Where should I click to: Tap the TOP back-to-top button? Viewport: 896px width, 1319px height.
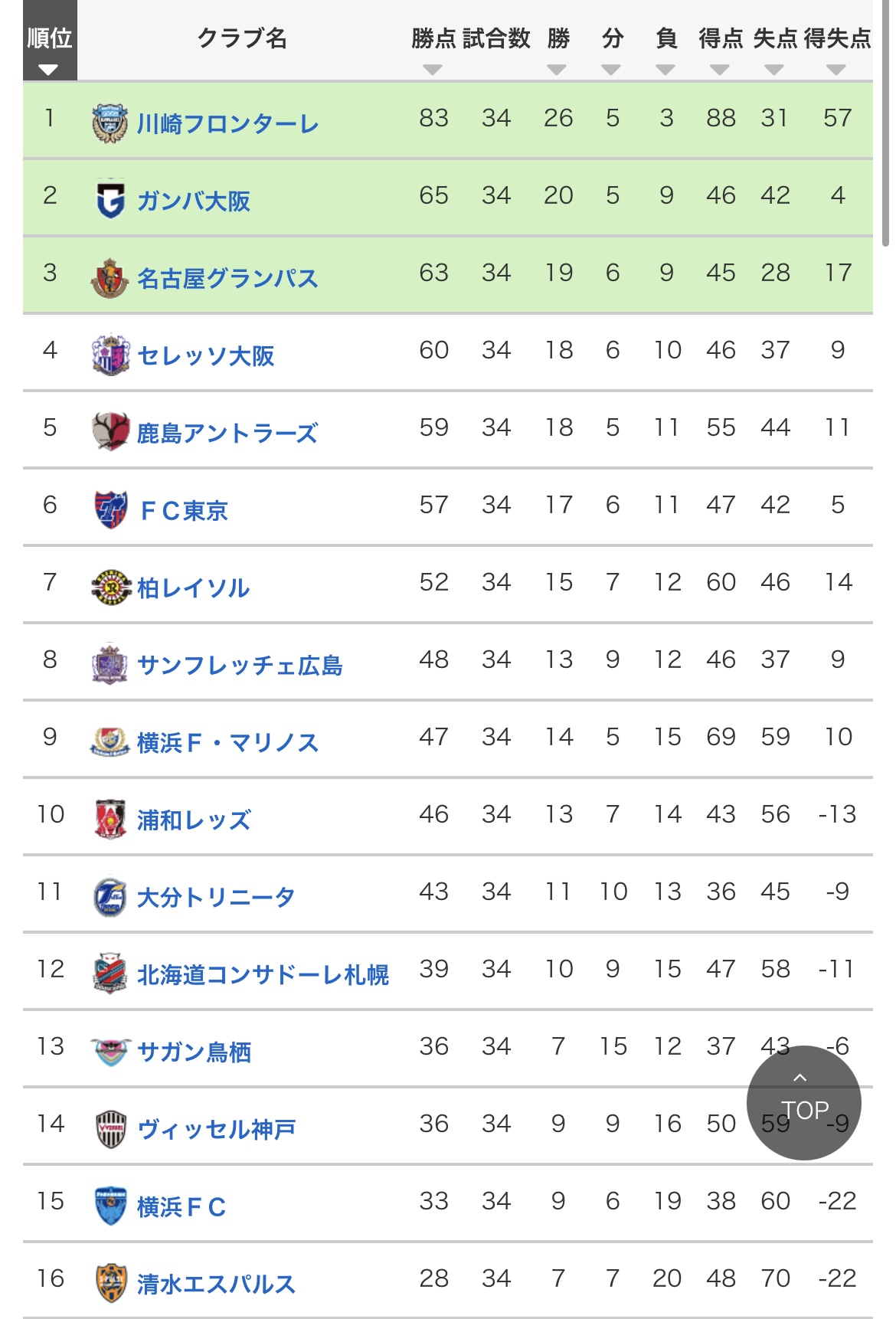pos(804,1103)
